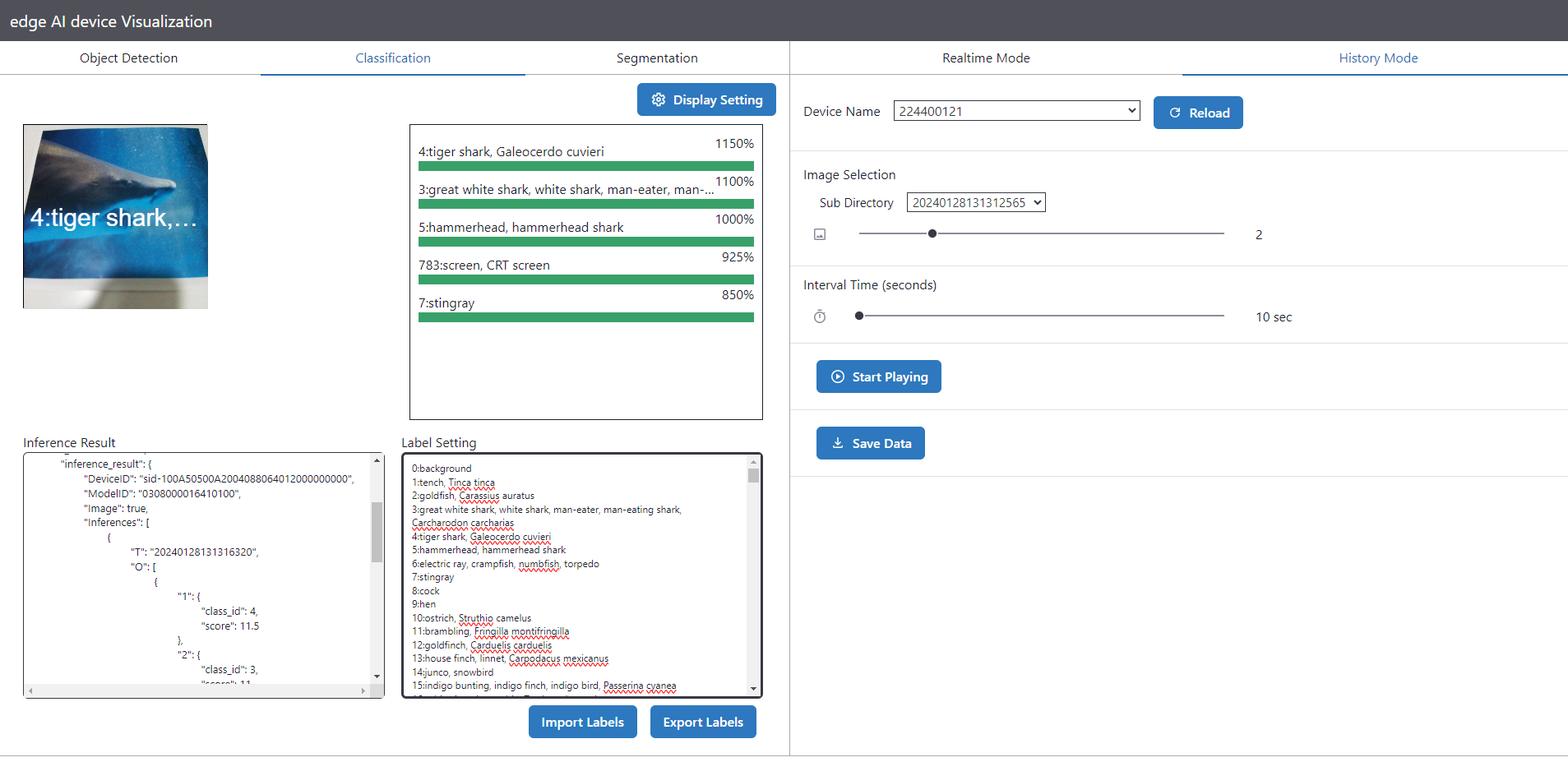Click the image selection slider handle
Viewport: 1568px width, 762px height.
(932, 233)
